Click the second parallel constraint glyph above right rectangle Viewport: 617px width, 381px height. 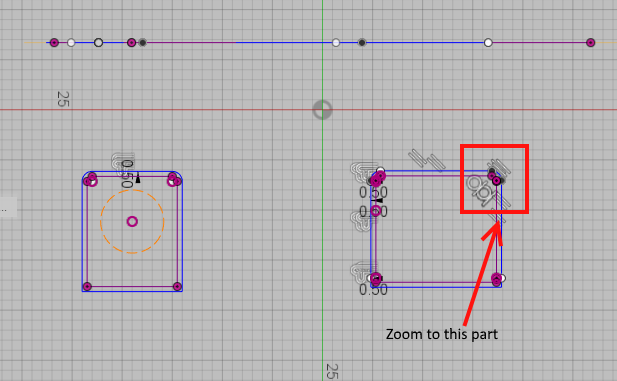(436, 163)
